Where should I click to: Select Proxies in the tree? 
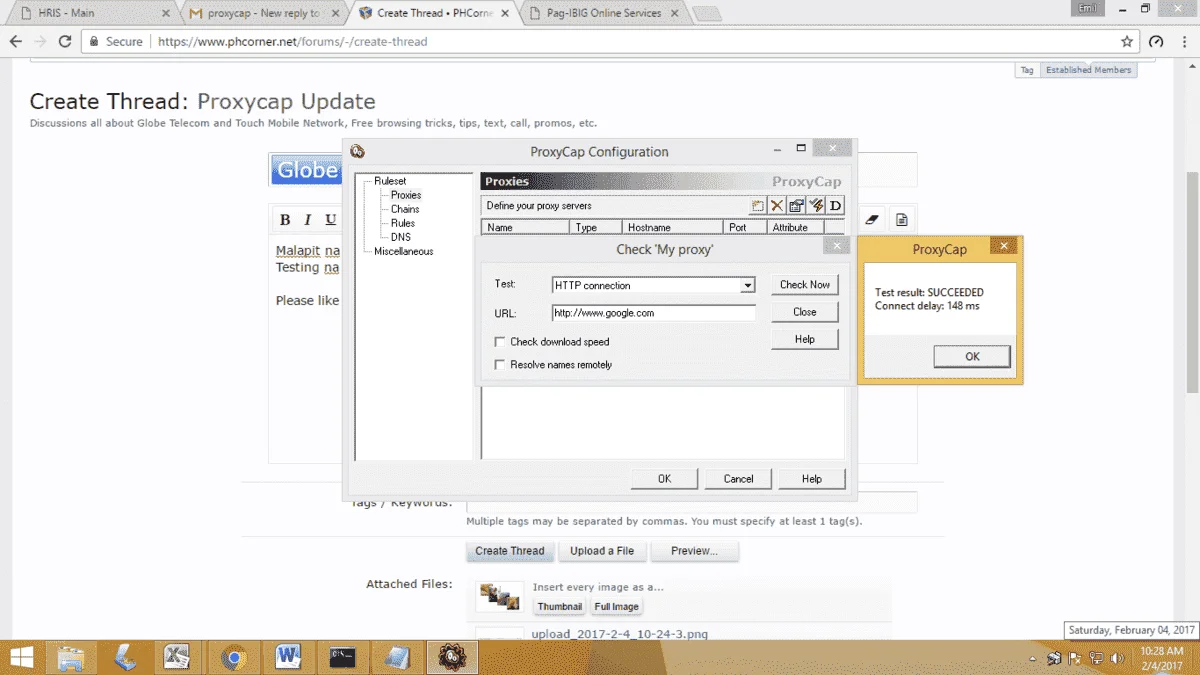(x=406, y=195)
